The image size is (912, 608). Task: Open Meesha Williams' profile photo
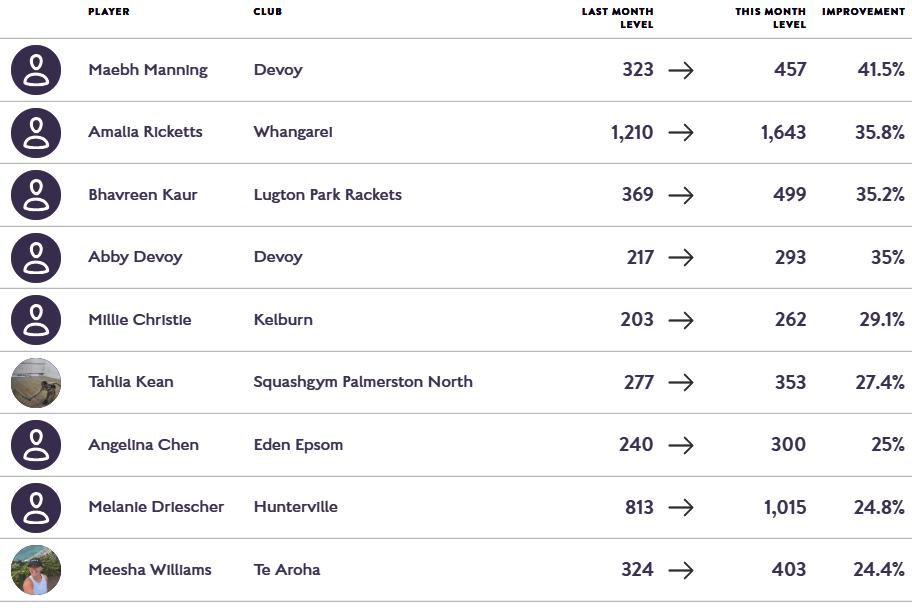[x=36, y=570]
